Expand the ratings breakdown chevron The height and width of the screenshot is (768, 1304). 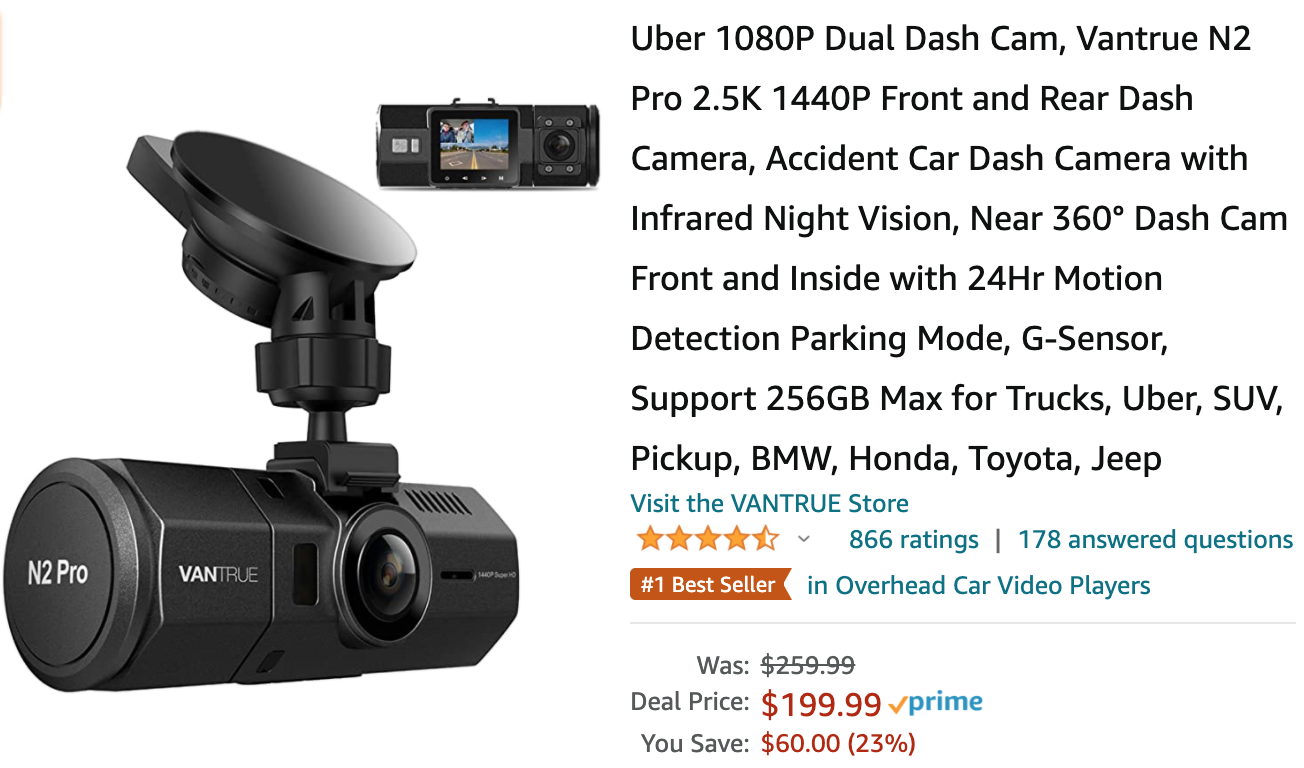point(803,540)
